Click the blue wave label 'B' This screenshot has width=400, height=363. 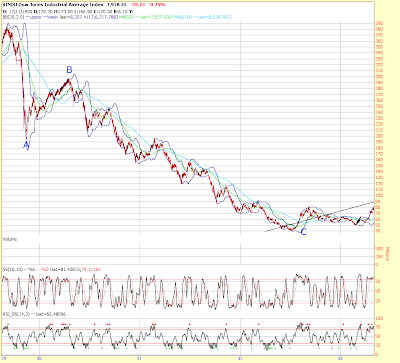69,70
